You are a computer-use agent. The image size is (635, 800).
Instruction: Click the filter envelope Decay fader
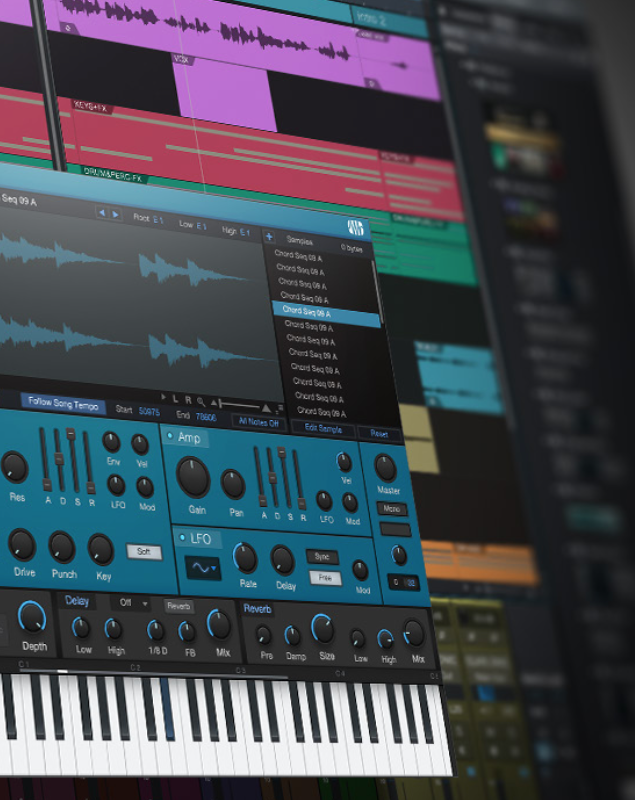click(59, 460)
